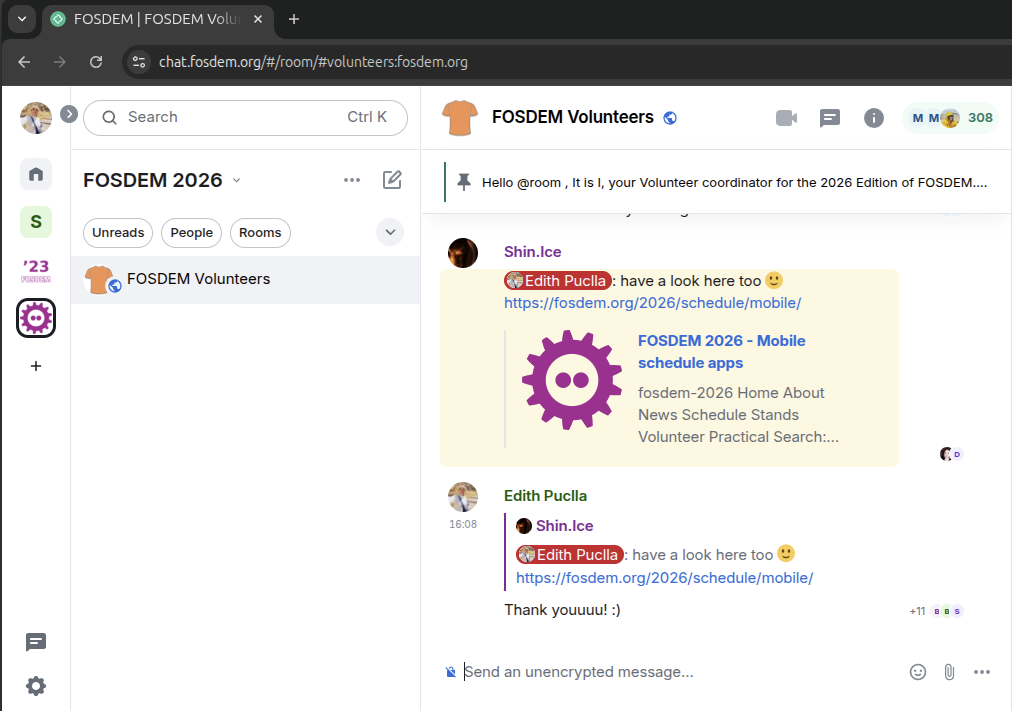Image resolution: width=1012 pixels, height=711 pixels.
Task: Attach a file with paperclip icon
Action: (949, 672)
